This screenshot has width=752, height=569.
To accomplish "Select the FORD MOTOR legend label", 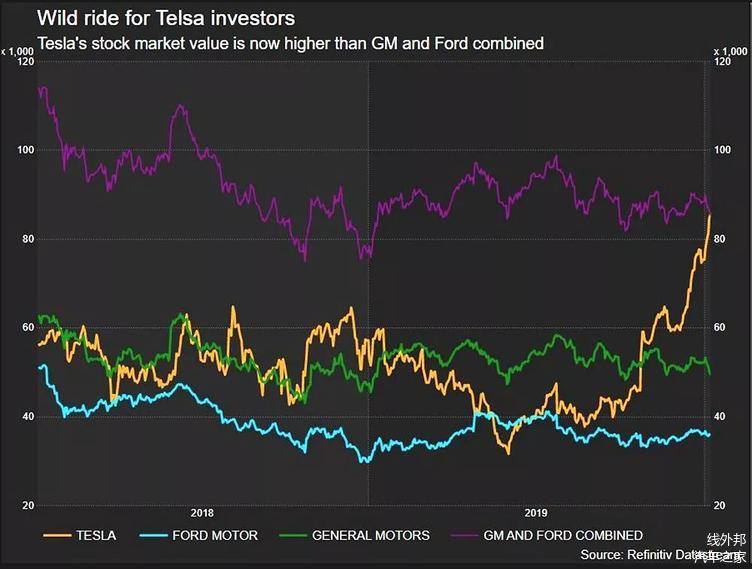I will 214,536.
